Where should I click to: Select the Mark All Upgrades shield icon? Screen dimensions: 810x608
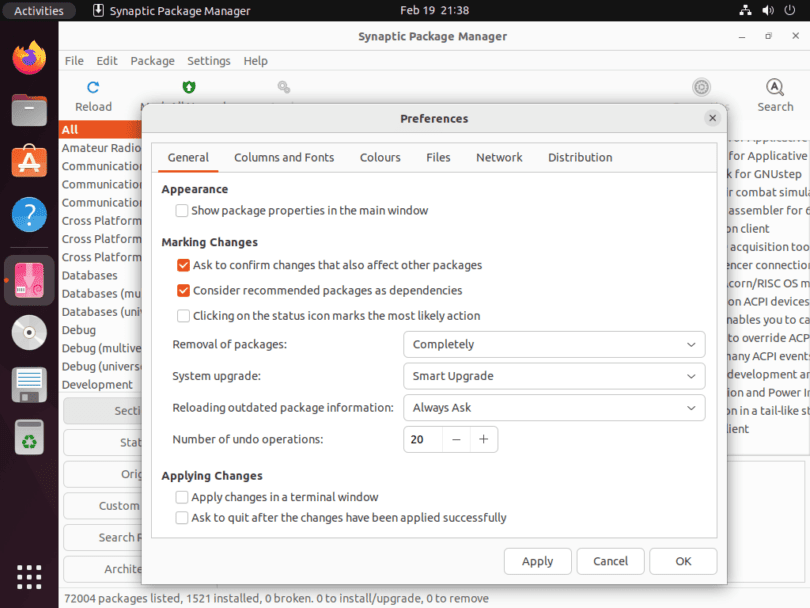(188, 87)
